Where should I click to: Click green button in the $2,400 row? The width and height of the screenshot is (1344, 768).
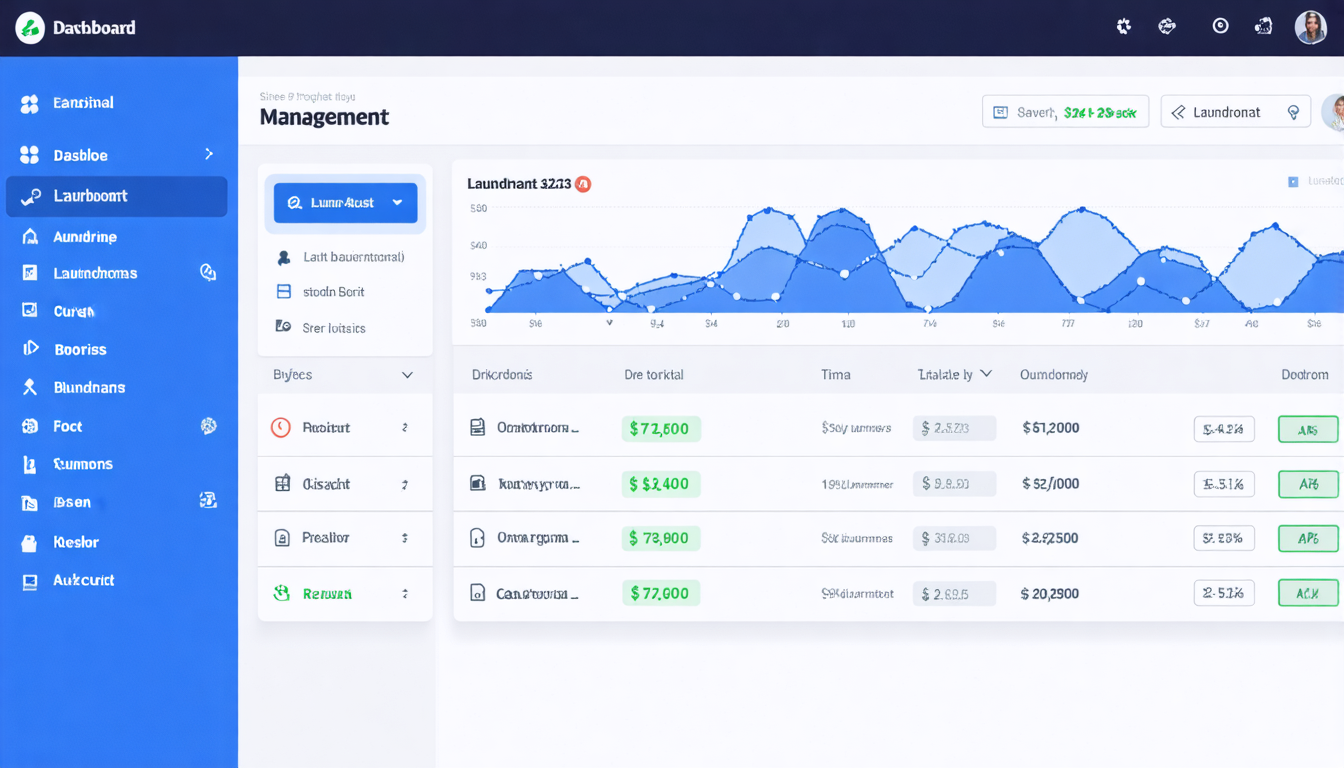pyautogui.click(x=1308, y=484)
